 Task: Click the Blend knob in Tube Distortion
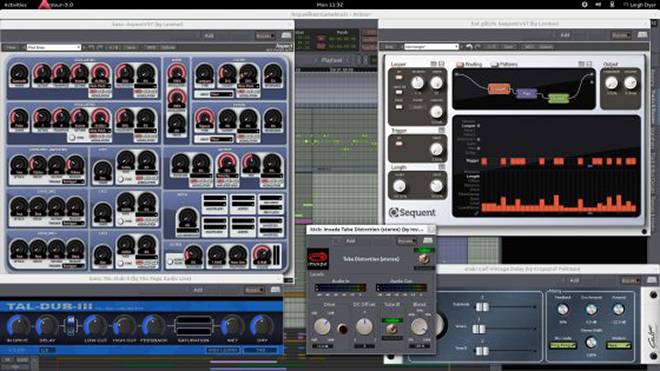click(419, 326)
